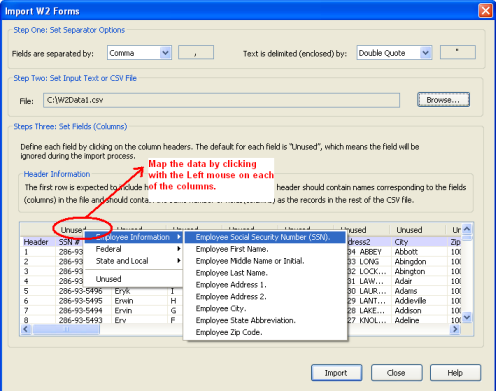Screen dimensions: 496x391
Task: Select Employee Last Name
Action: click(265, 273)
